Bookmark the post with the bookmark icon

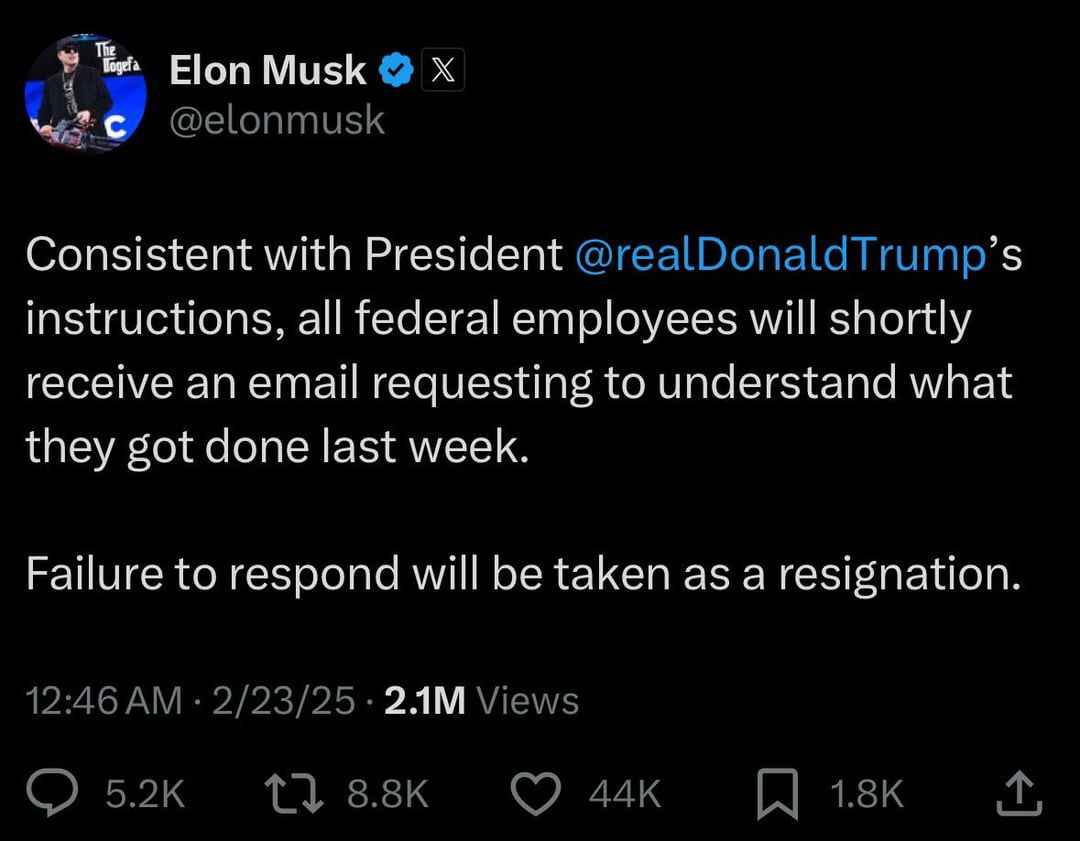pyautogui.click(x=777, y=794)
